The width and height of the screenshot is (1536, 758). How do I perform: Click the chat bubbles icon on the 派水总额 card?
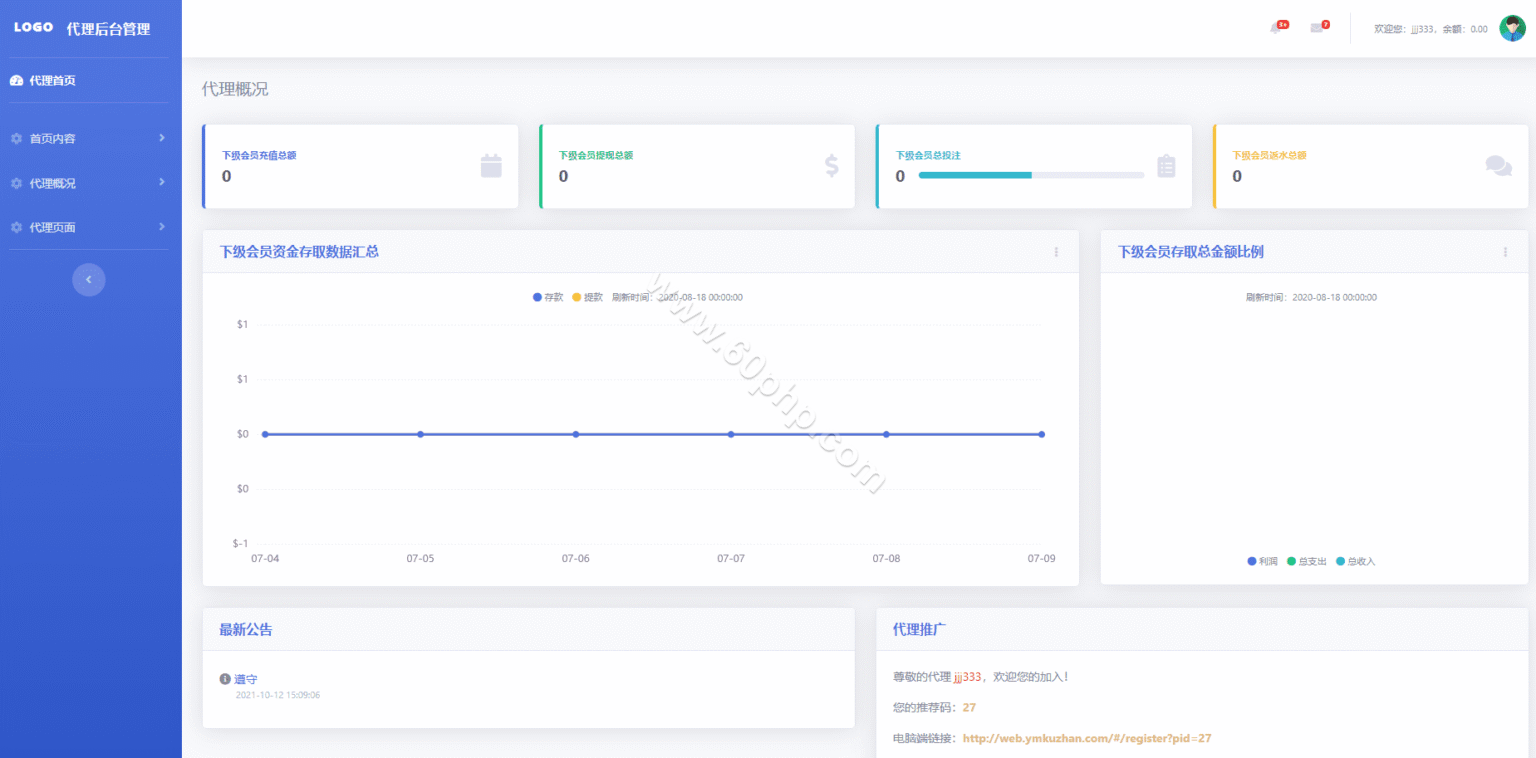click(x=1498, y=166)
